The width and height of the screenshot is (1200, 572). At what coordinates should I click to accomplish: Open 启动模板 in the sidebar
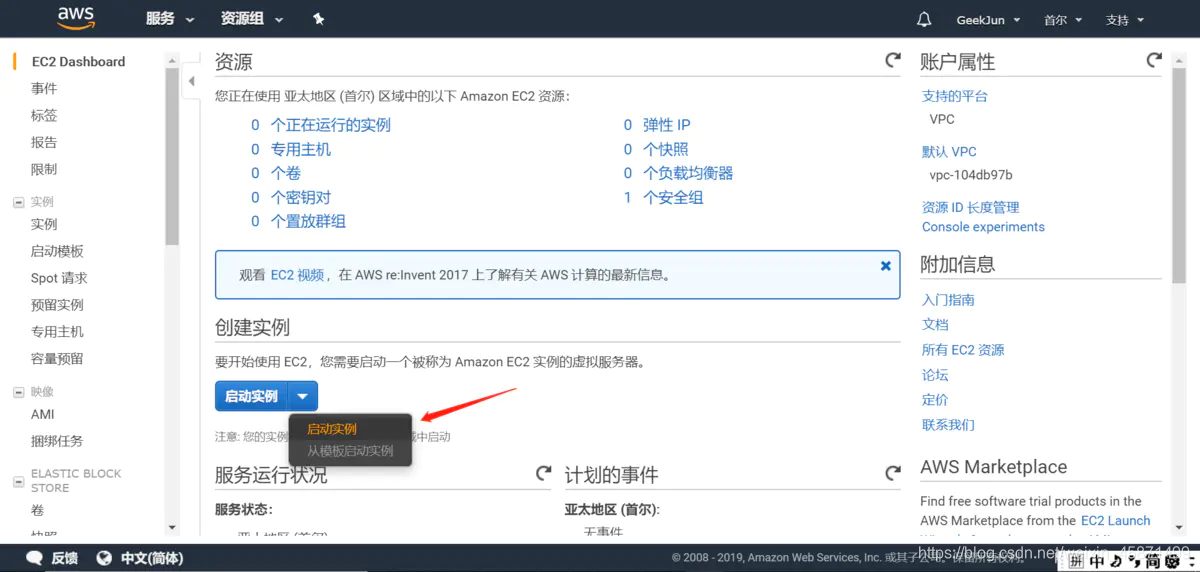coord(57,251)
